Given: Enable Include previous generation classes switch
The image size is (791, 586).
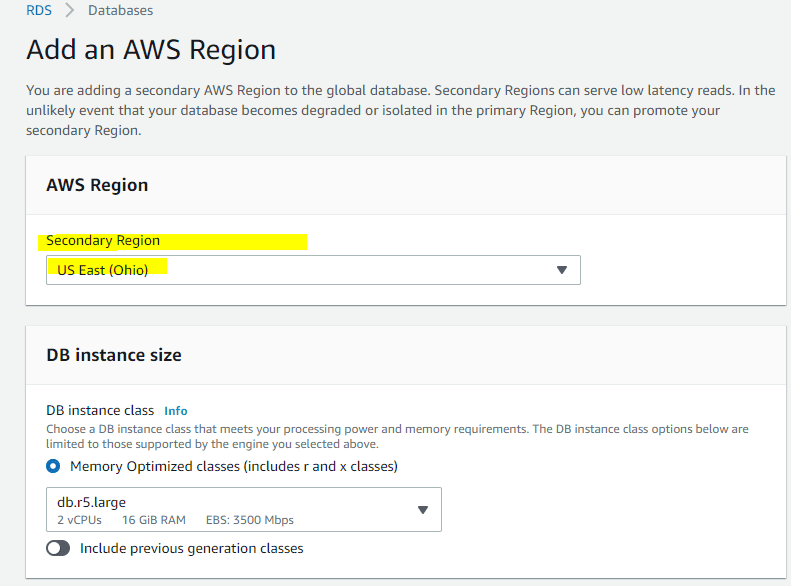Looking at the screenshot, I should tap(58, 548).
